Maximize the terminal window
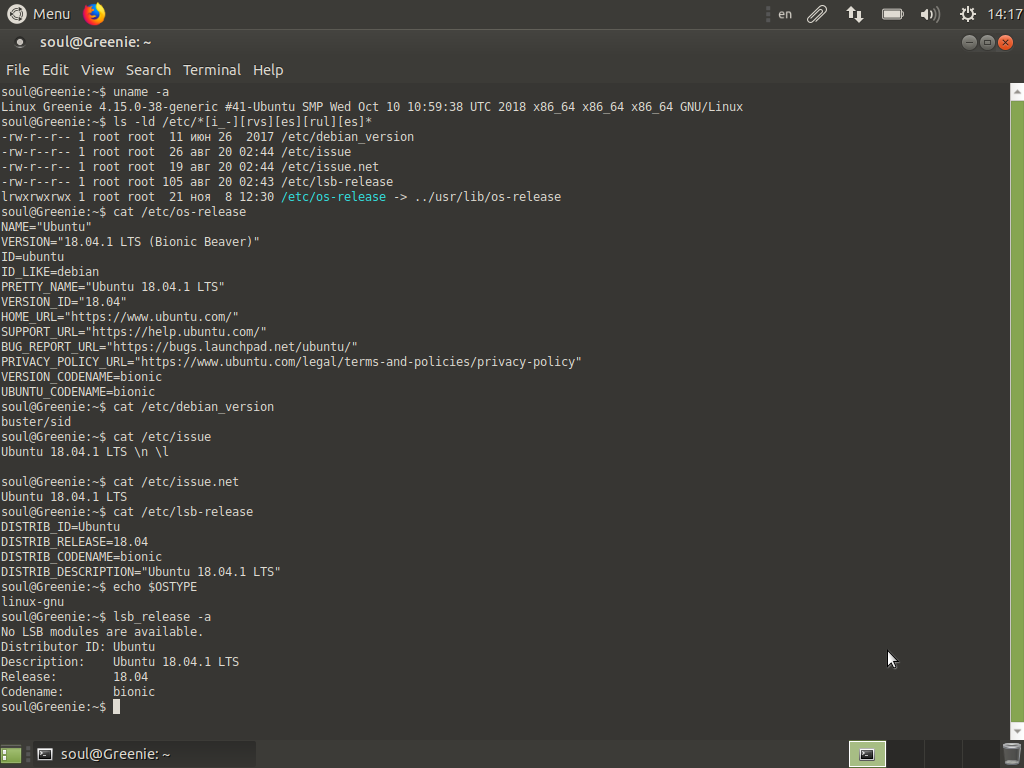Viewport: 1024px width, 768px height. [987, 42]
